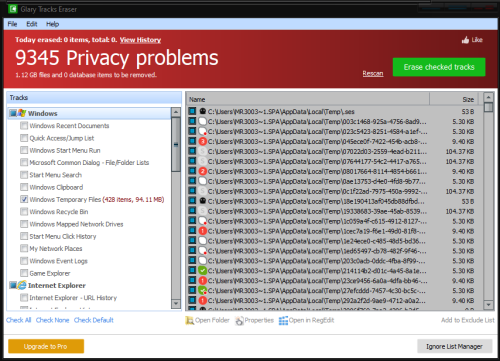Enable Quick Access/Jump List checkbox
Screen dimensions: 500x361
(24, 138)
